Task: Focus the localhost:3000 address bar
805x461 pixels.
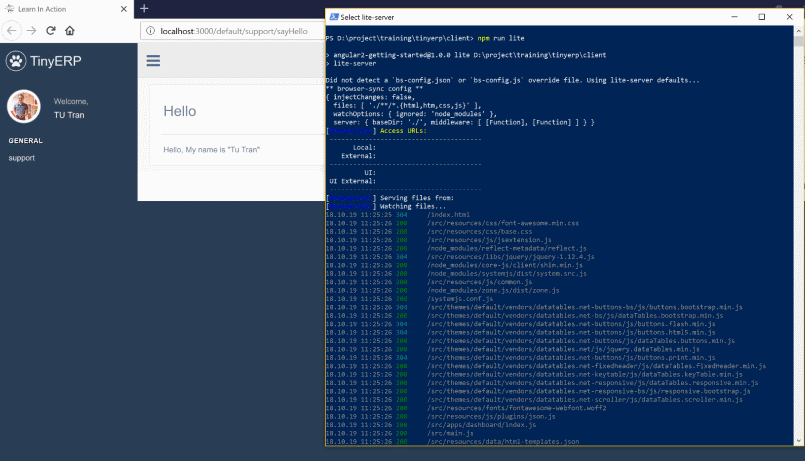Action: coord(234,31)
